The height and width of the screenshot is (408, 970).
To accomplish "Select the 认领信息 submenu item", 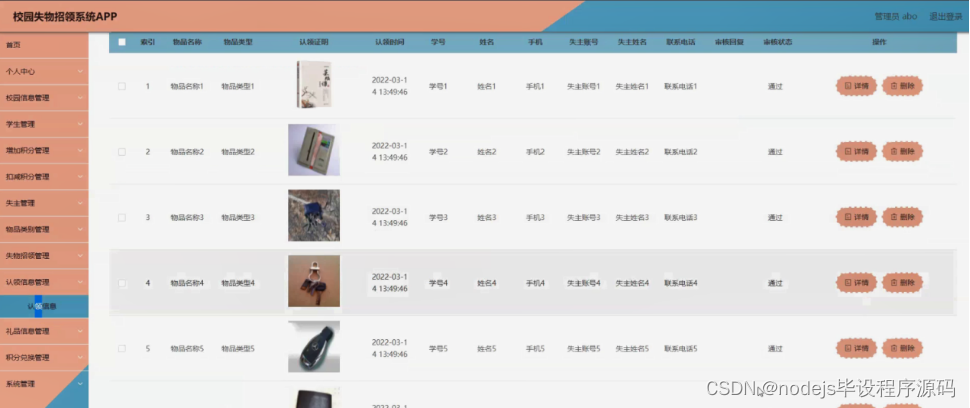I will pos(44,306).
